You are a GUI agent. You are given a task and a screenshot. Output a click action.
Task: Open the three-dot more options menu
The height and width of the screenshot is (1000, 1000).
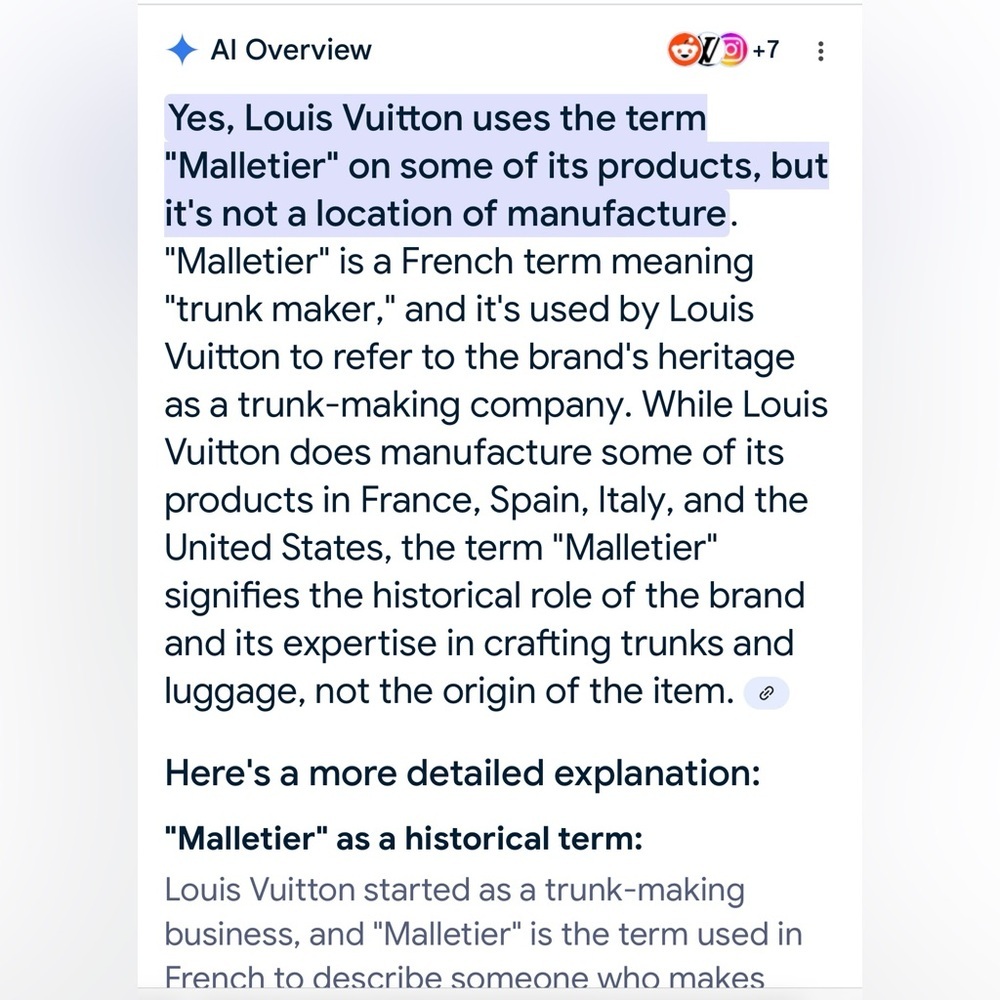click(821, 51)
